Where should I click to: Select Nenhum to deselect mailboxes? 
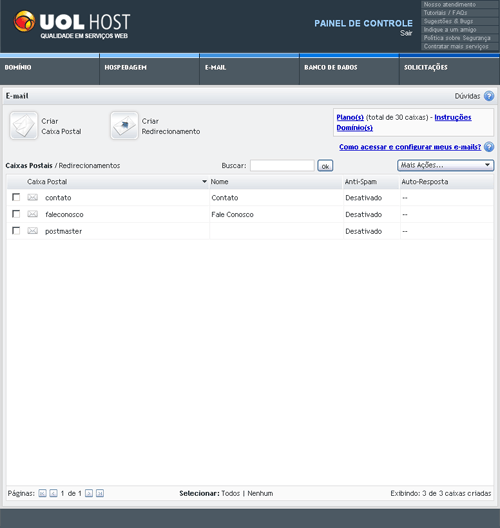pos(260,493)
